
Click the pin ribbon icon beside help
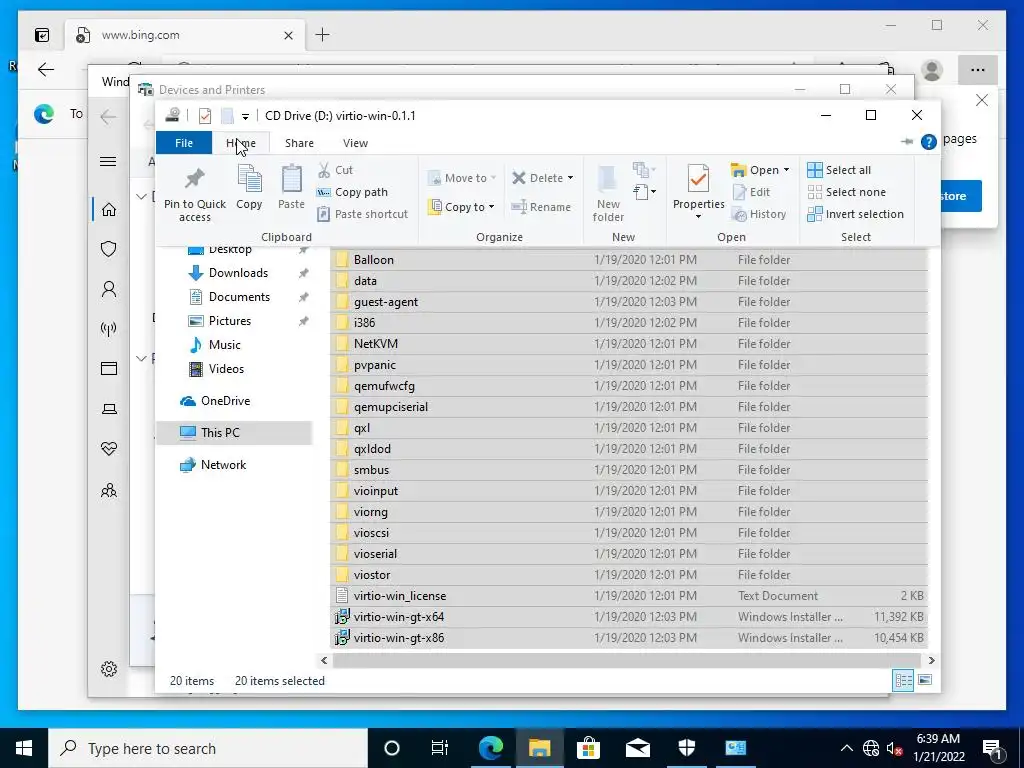(906, 142)
